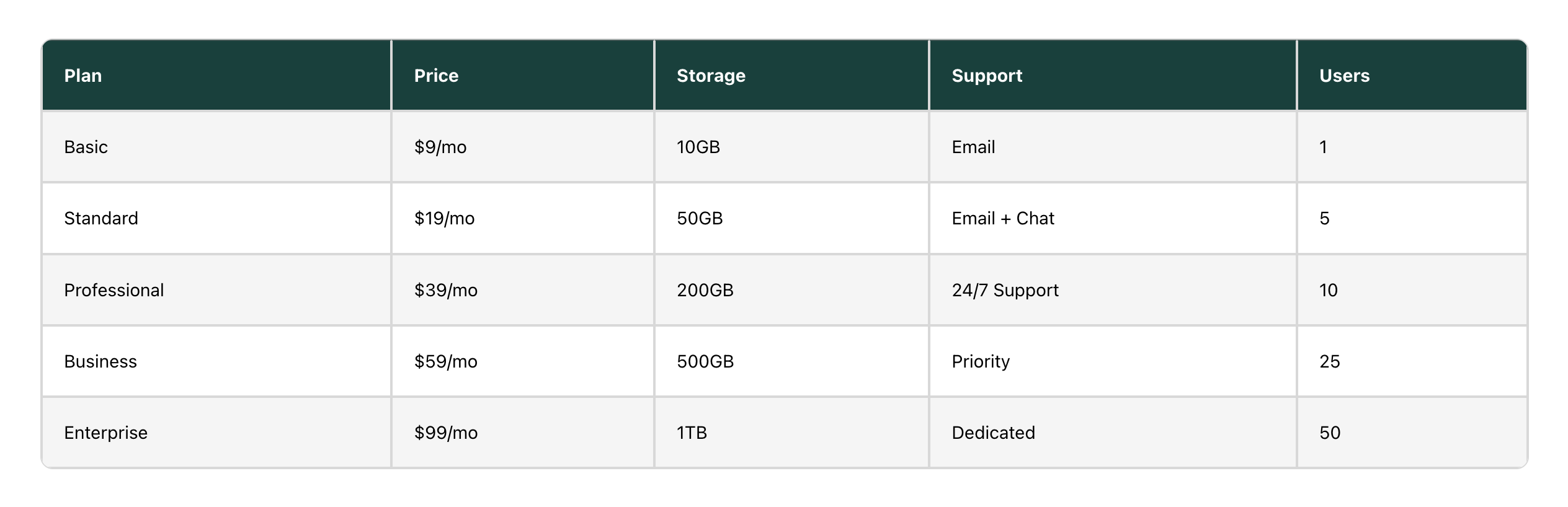Click the 1TB storage cell
Image resolution: width=1568 pixels, height=507 pixels.
(x=791, y=433)
